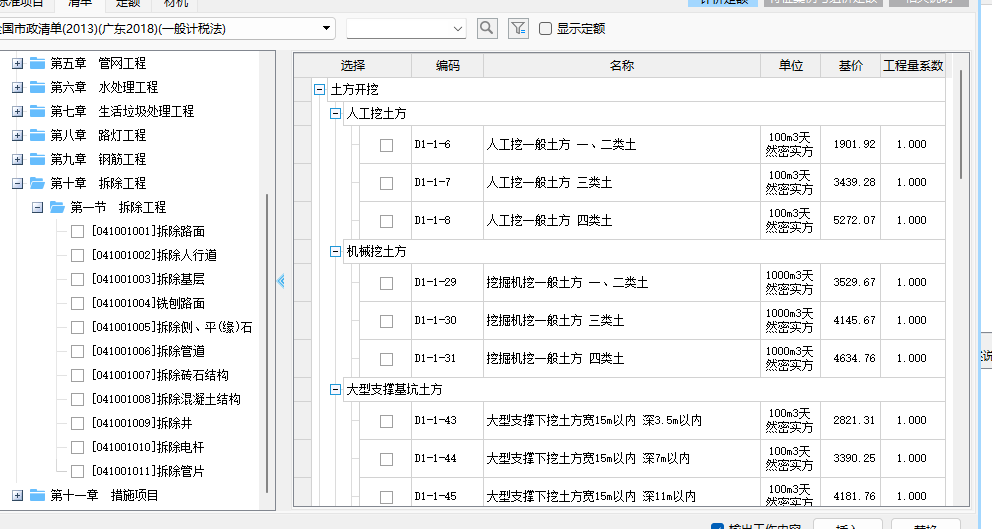Select [041001008]拆除混凝土结构 tree label
The height and width of the screenshot is (529, 992).
click(x=166, y=400)
